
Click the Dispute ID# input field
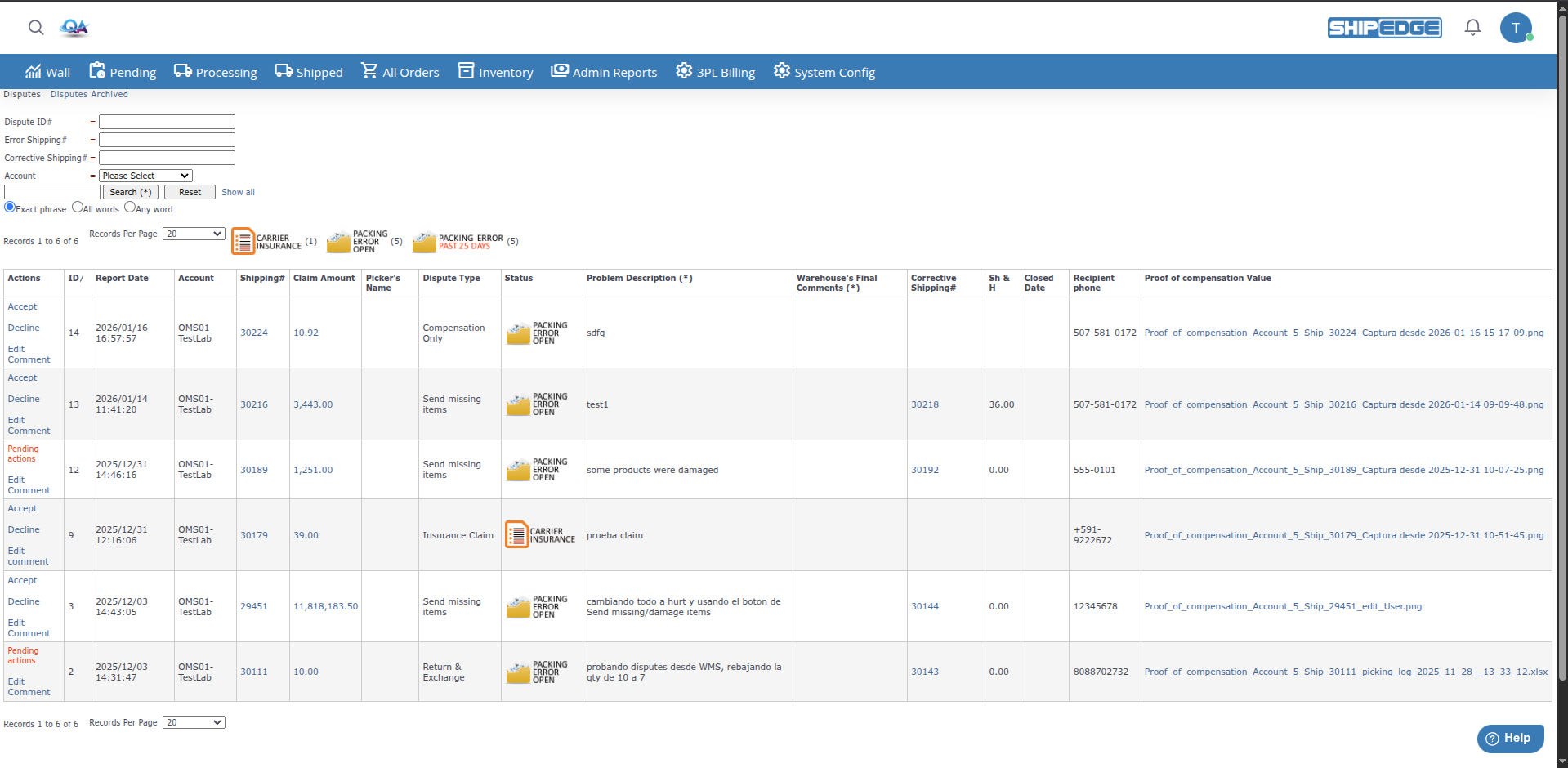[x=167, y=122]
